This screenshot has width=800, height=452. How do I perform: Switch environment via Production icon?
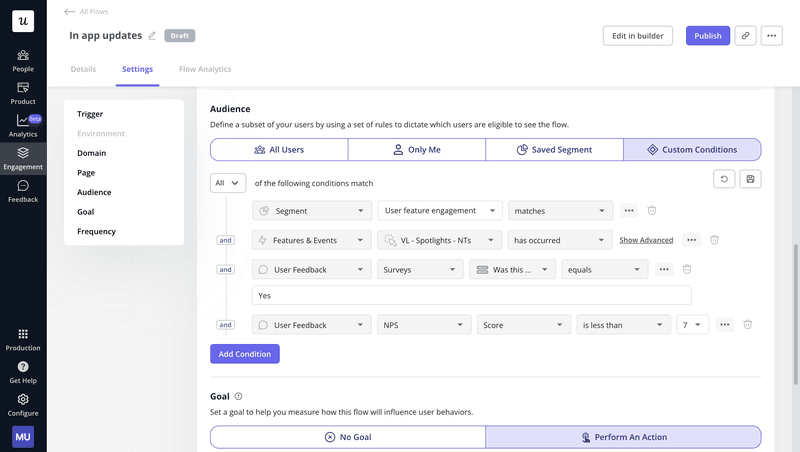coord(23,340)
